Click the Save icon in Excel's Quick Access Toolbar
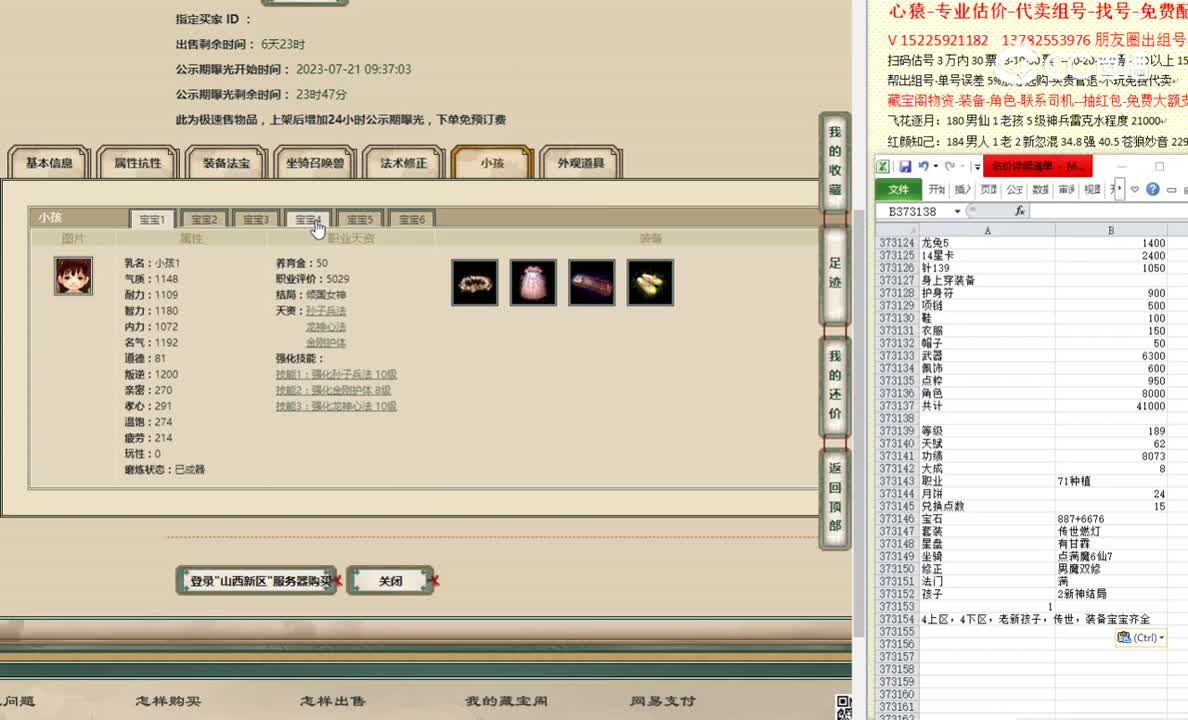This screenshot has height=720, width=1188. [x=906, y=167]
